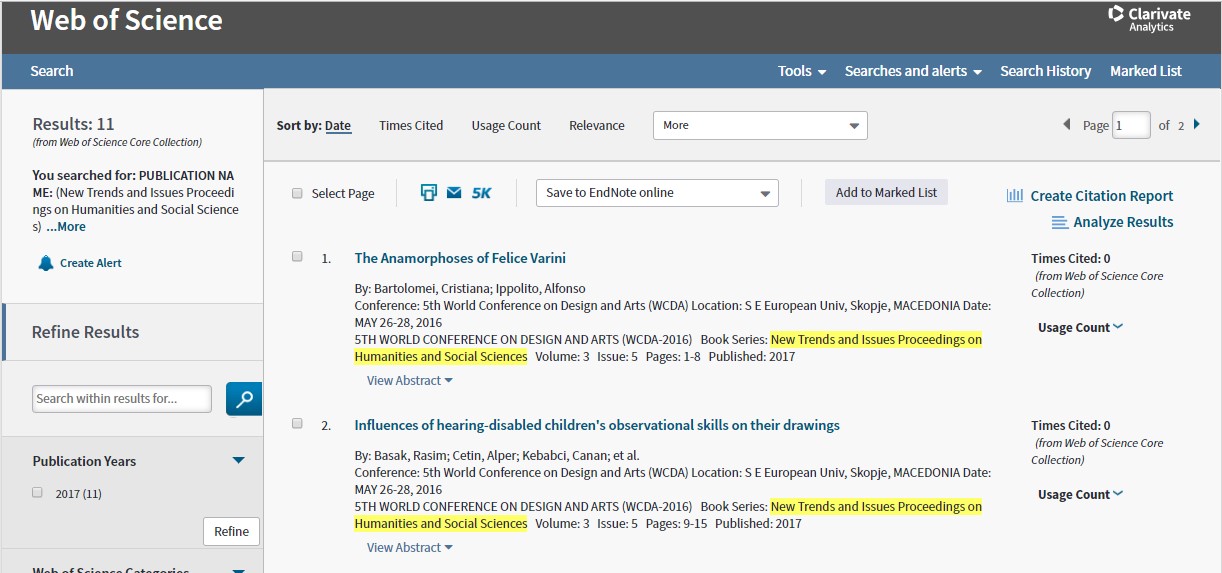Click the Create Alert bell icon
The height and width of the screenshot is (573, 1222).
[x=46, y=263]
